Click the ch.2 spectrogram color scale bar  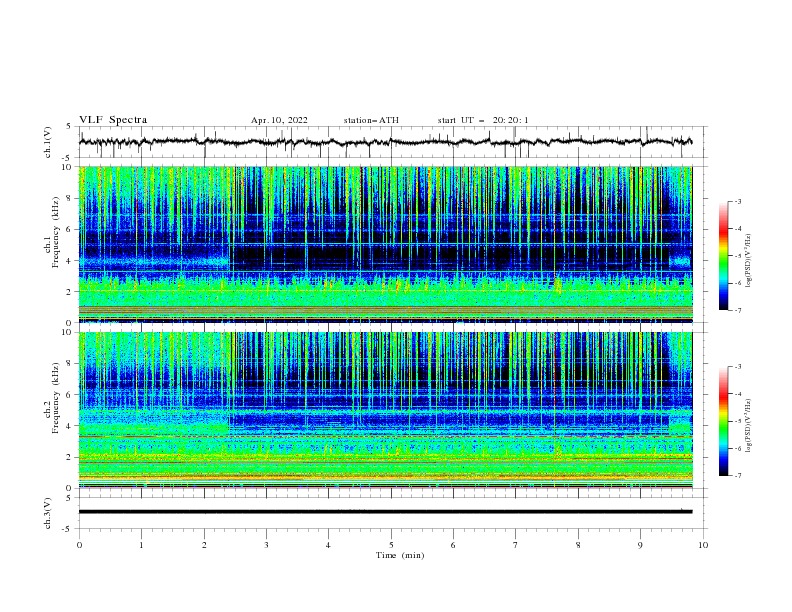pos(723,421)
